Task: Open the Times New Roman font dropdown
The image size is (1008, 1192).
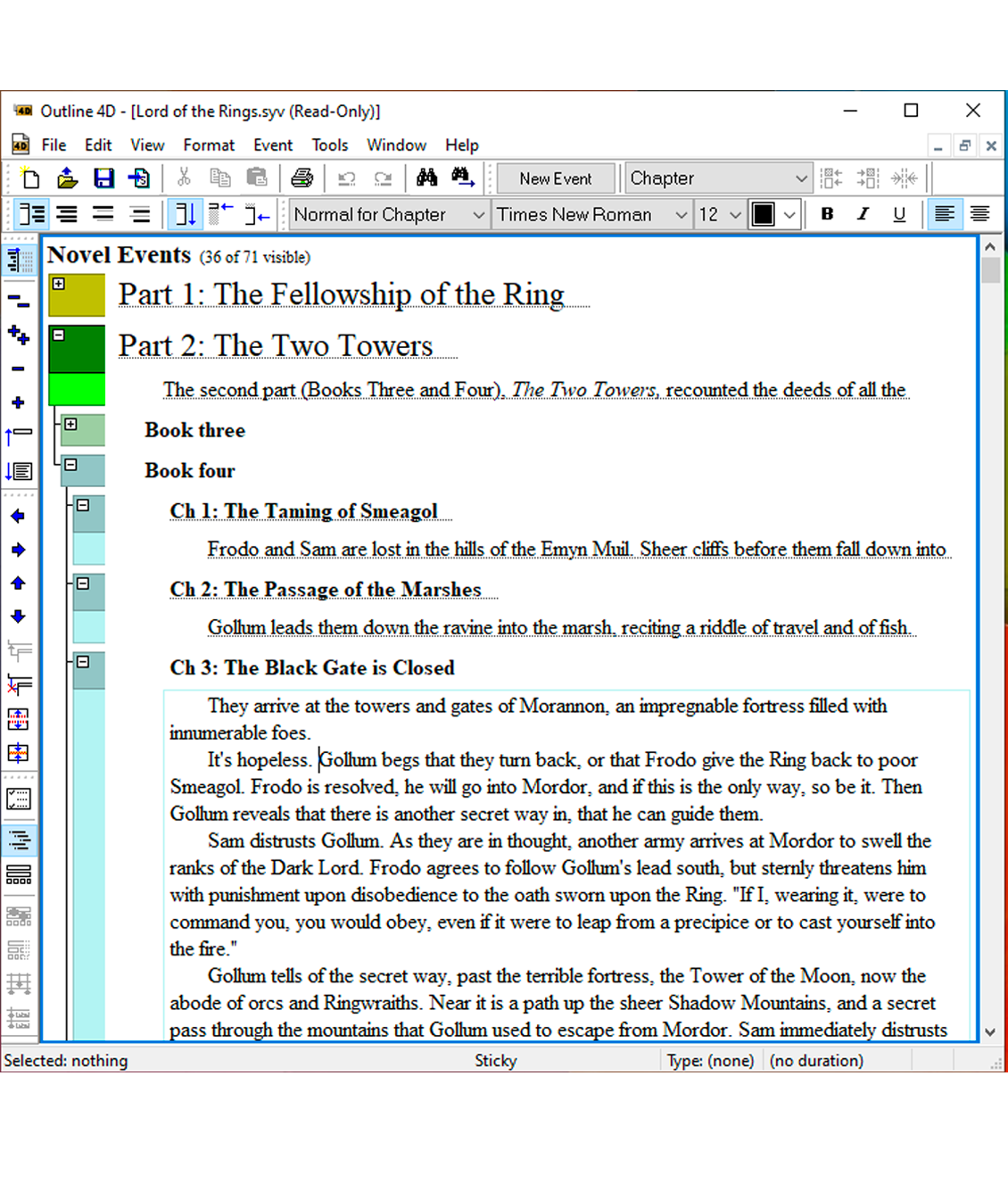Action: 681,215
